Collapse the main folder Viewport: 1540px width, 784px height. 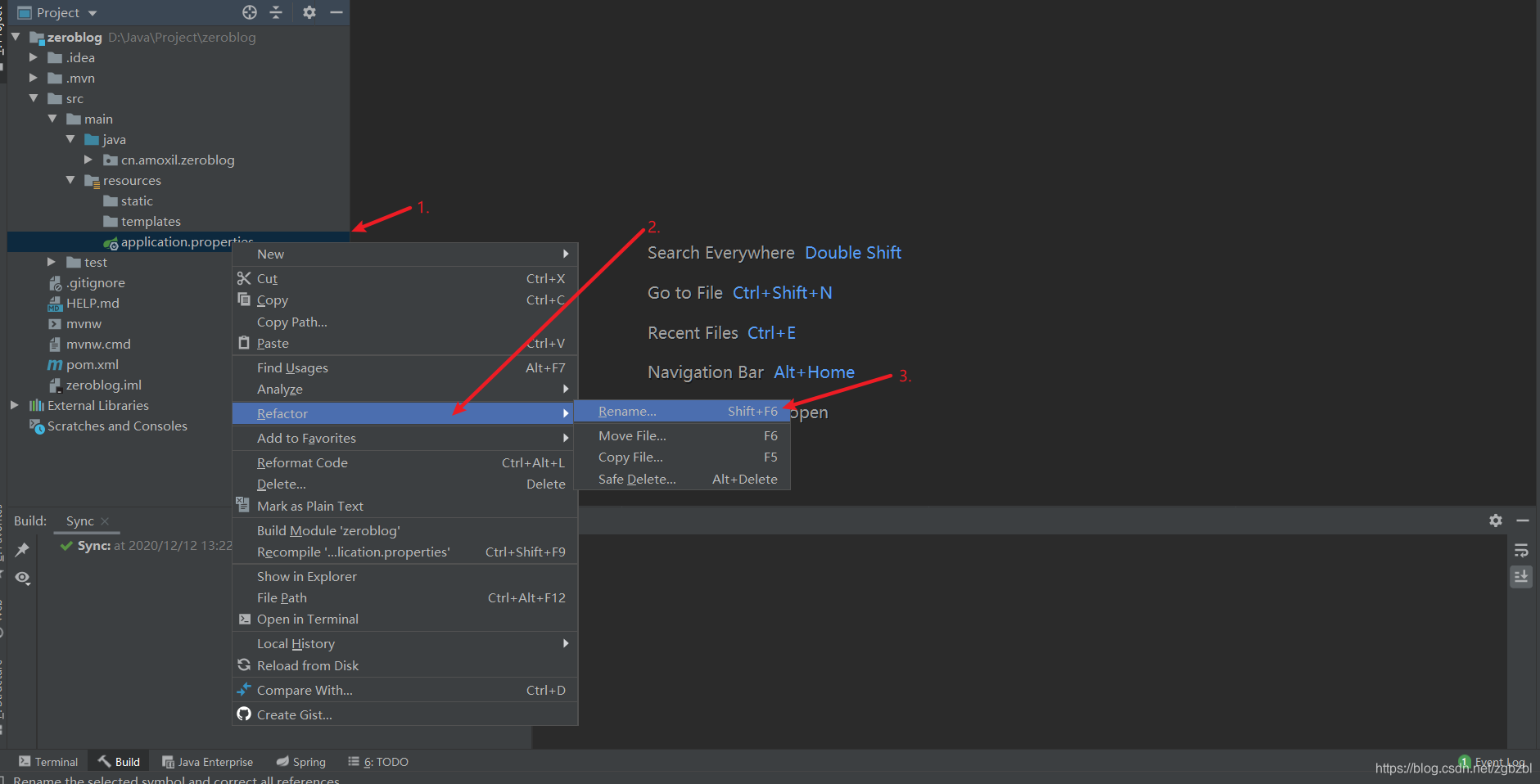(52, 119)
